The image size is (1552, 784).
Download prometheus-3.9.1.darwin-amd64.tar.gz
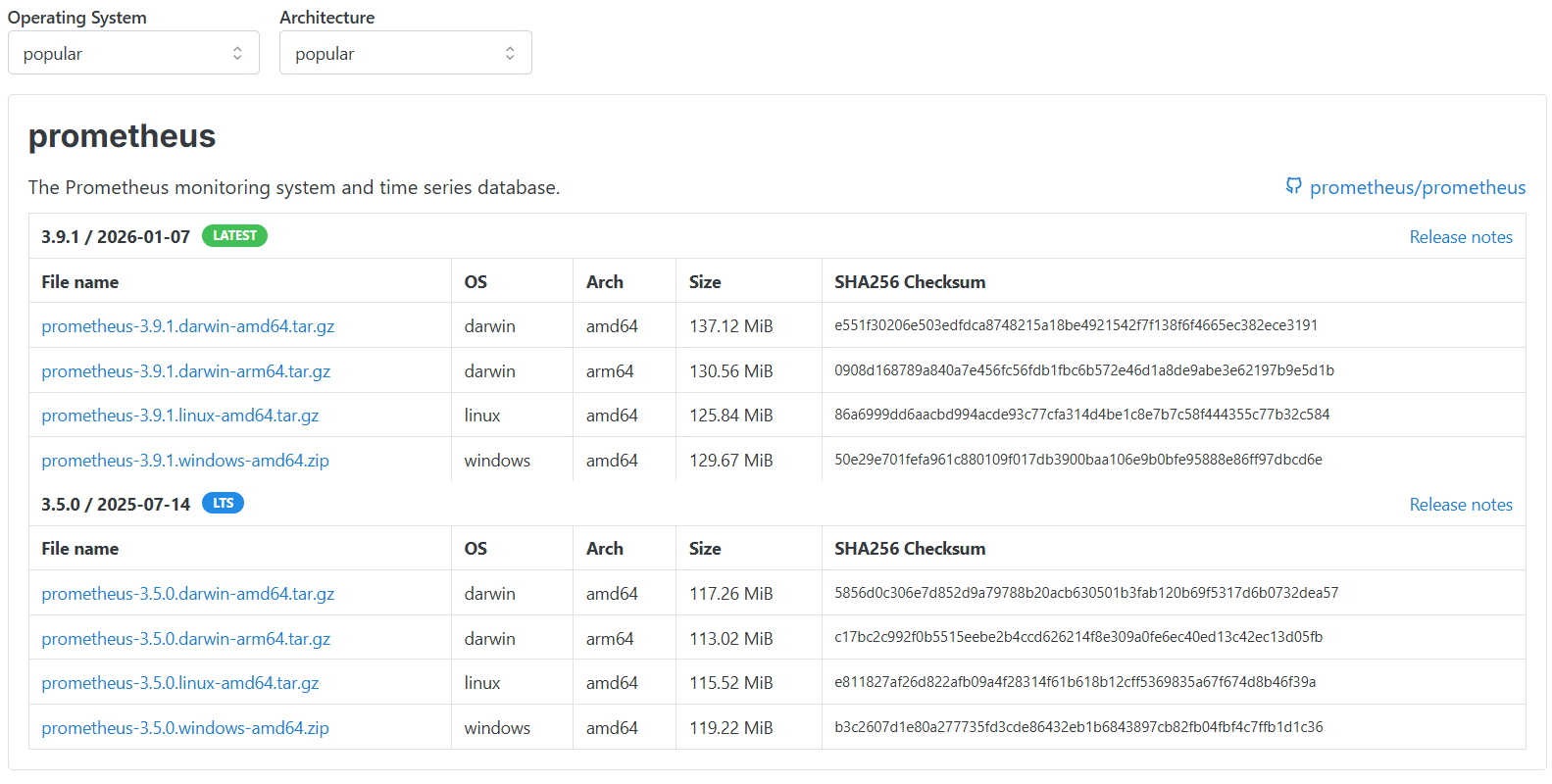(188, 326)
